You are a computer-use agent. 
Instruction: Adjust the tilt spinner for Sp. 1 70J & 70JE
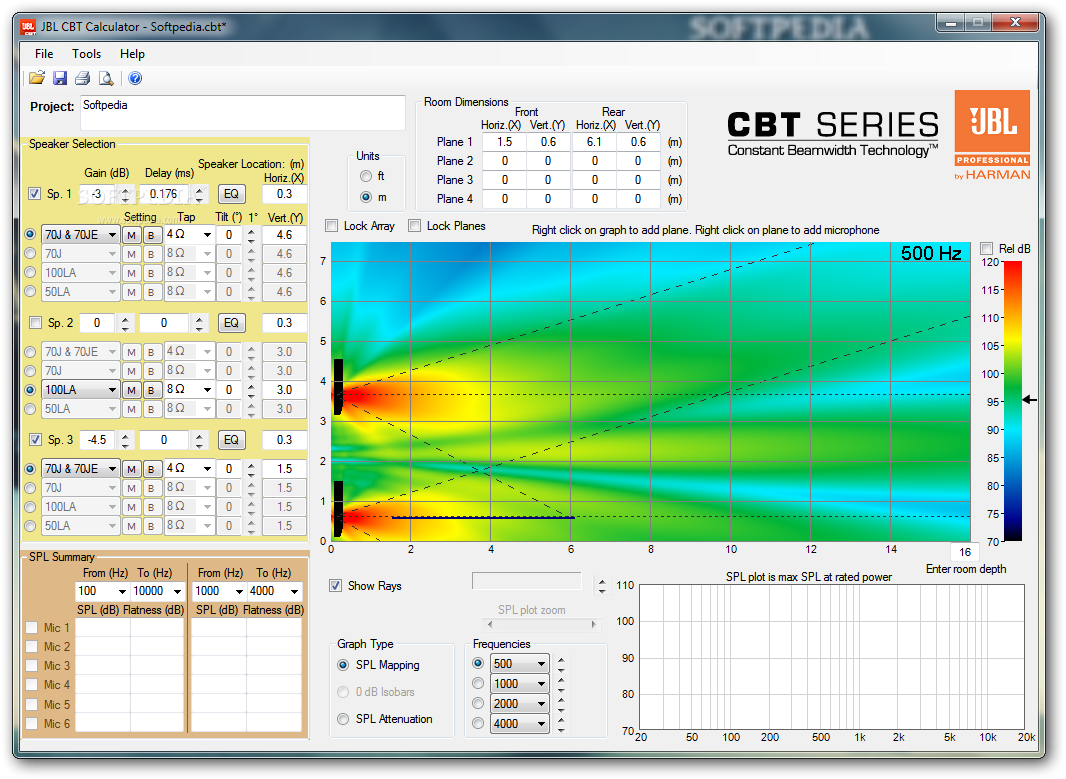[251, 235]
